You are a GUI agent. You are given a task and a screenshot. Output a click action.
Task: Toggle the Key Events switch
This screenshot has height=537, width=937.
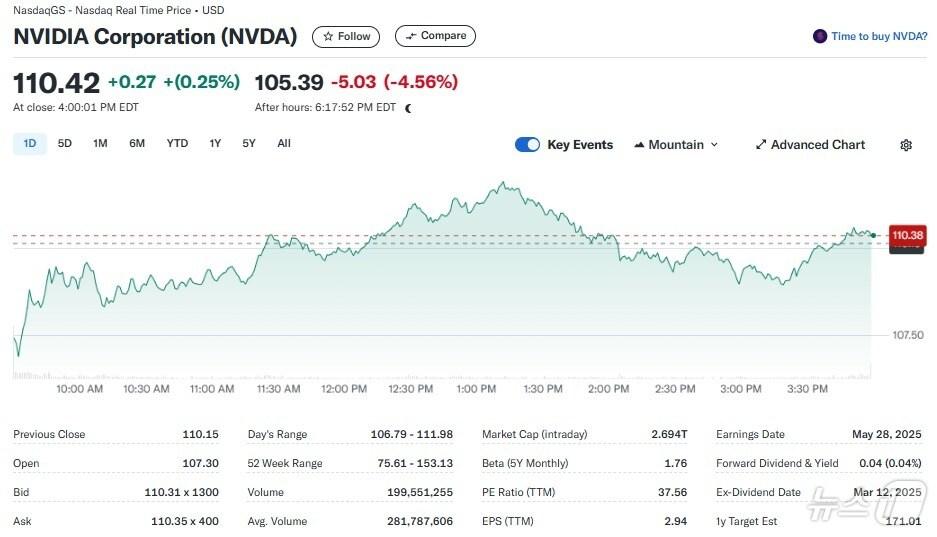point(527,145)
